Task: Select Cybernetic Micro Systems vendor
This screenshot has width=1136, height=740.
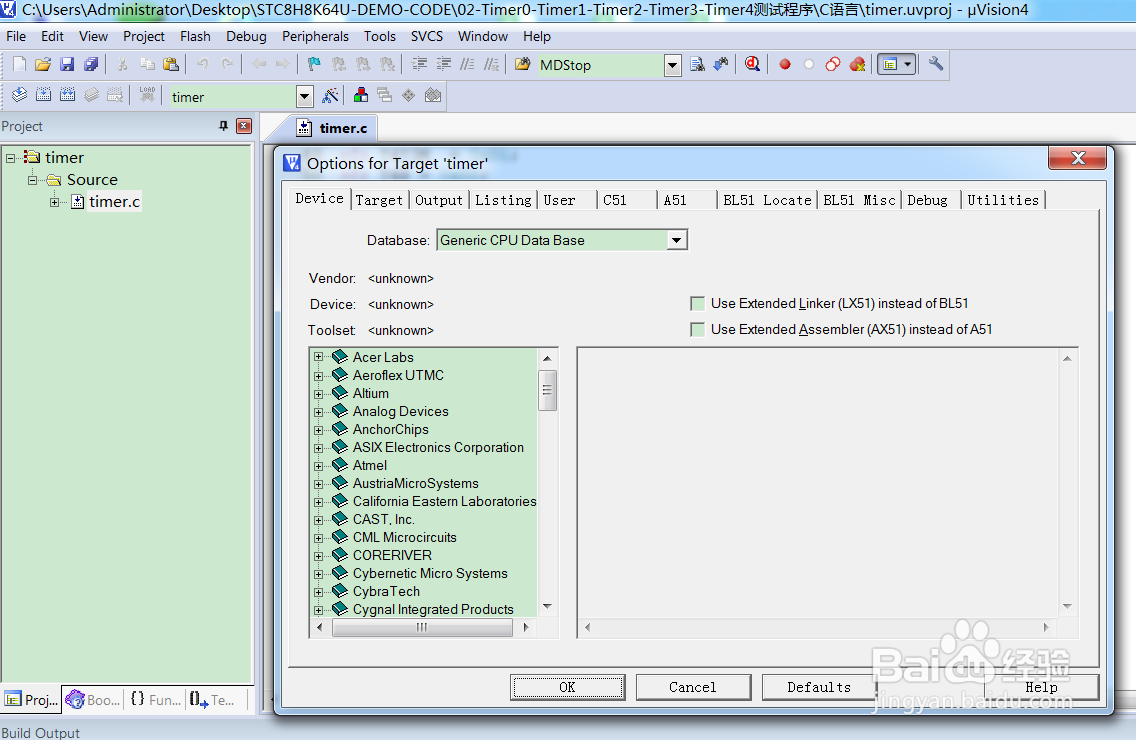Action: point(430,573)
